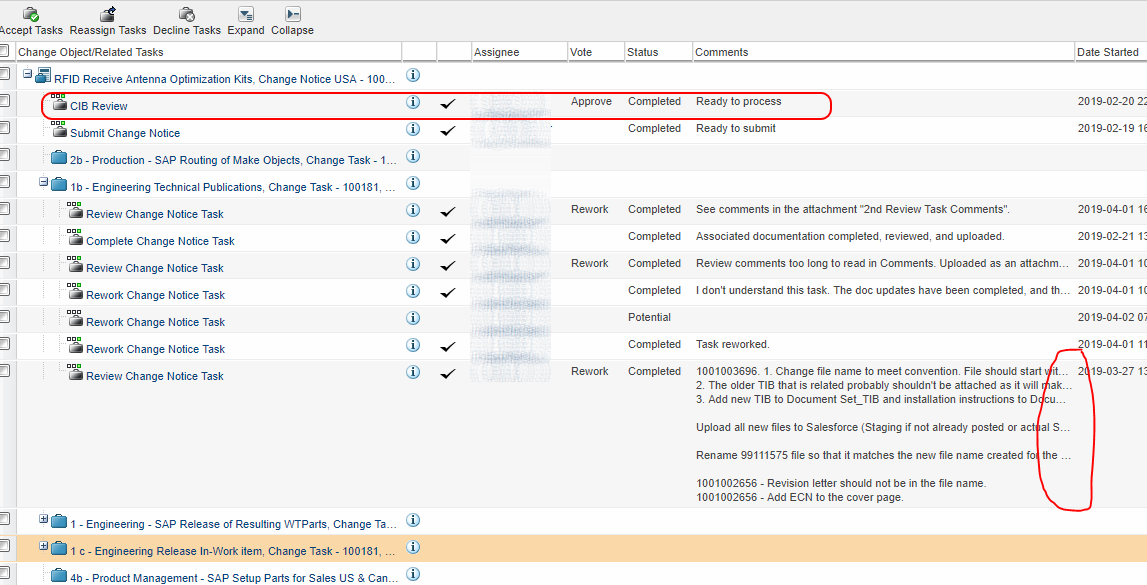Click the folder icon beside 2b - Production task

[x=57, y=156]
